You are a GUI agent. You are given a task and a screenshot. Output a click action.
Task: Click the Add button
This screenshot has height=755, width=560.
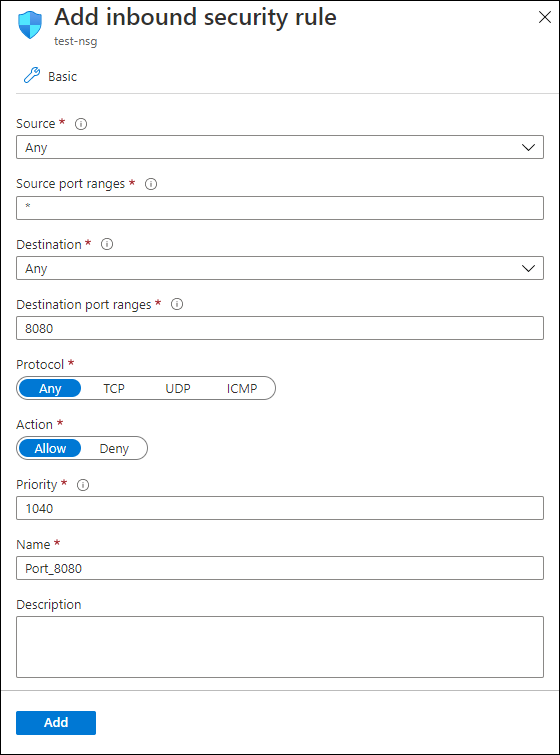56,723
